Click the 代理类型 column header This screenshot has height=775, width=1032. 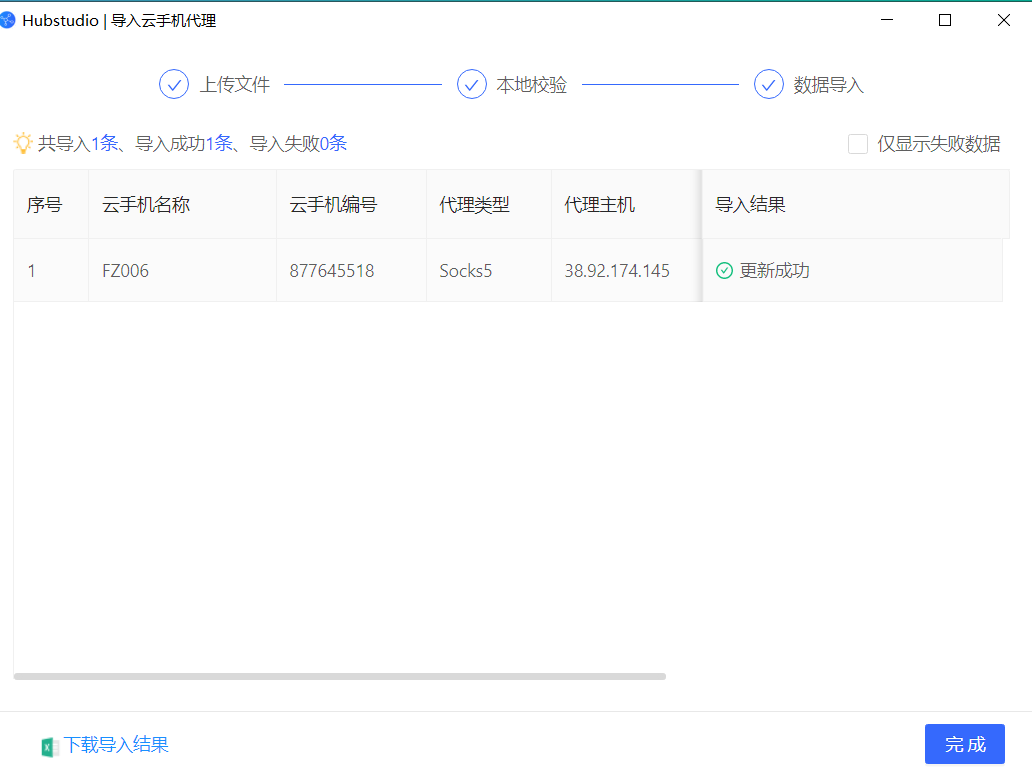[x=474, y=205]
